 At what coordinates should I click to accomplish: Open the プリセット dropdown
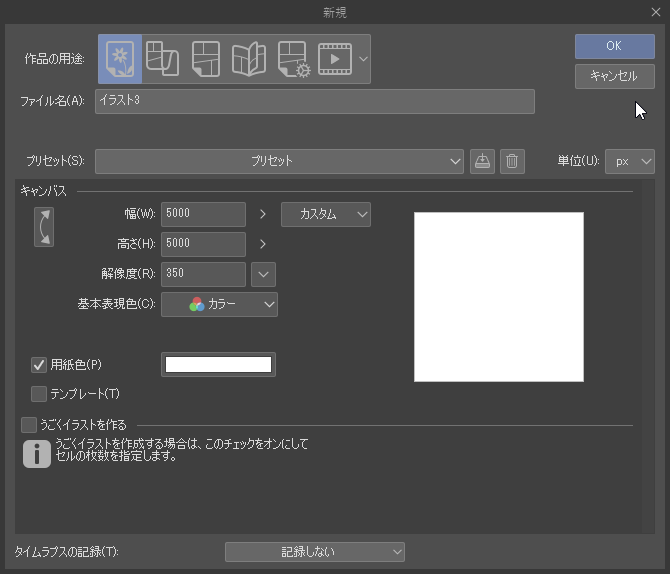point(279,161)
